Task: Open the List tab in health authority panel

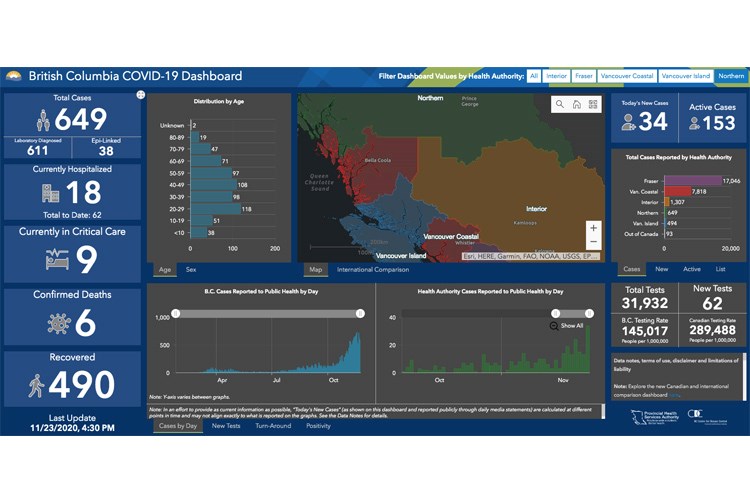Action: point(720,269)
